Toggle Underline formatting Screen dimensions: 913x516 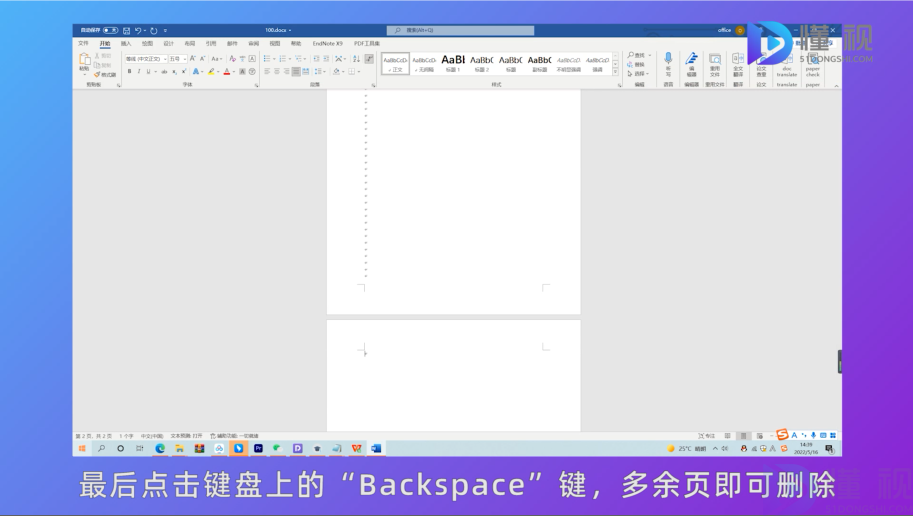pyautogui.click(x=148, y=72)
